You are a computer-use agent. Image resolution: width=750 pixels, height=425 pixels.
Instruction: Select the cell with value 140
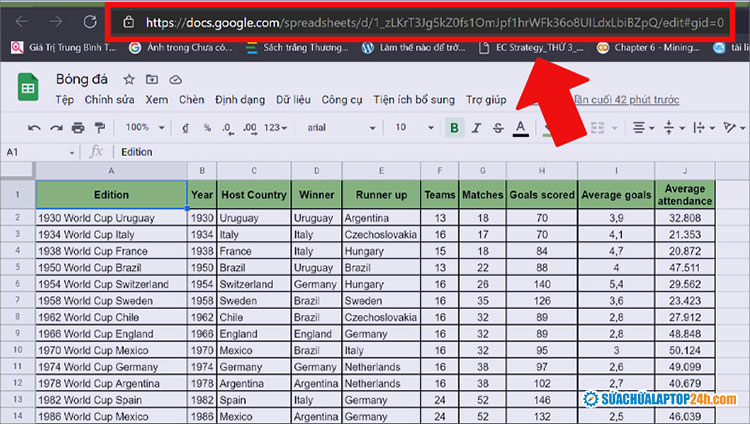(x=541, y=284)
